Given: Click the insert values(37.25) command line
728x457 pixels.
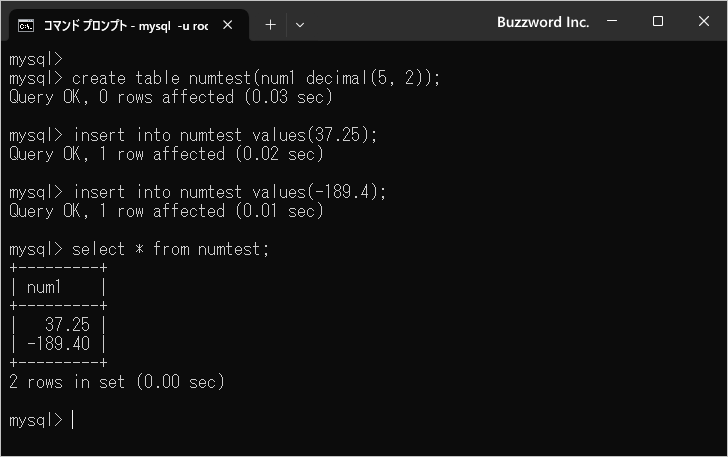Looking at the screenshot, I should point(193,135).
